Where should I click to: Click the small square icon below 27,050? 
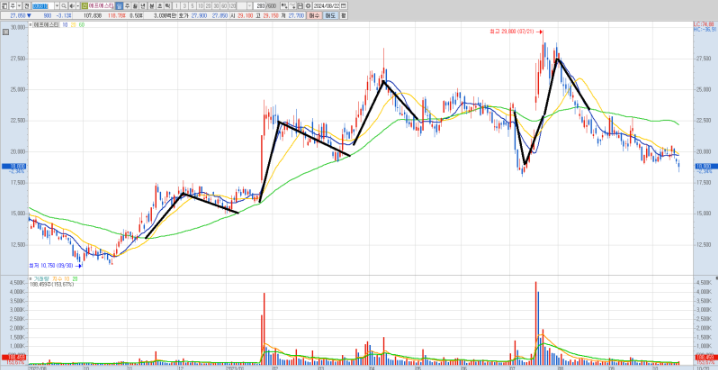tap(5, 32)
